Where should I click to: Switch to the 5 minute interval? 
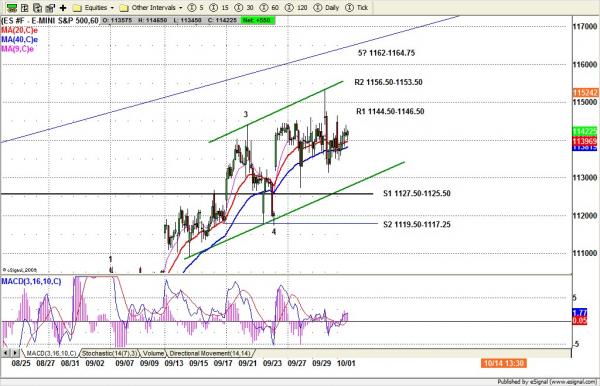(x=196, y=8)
